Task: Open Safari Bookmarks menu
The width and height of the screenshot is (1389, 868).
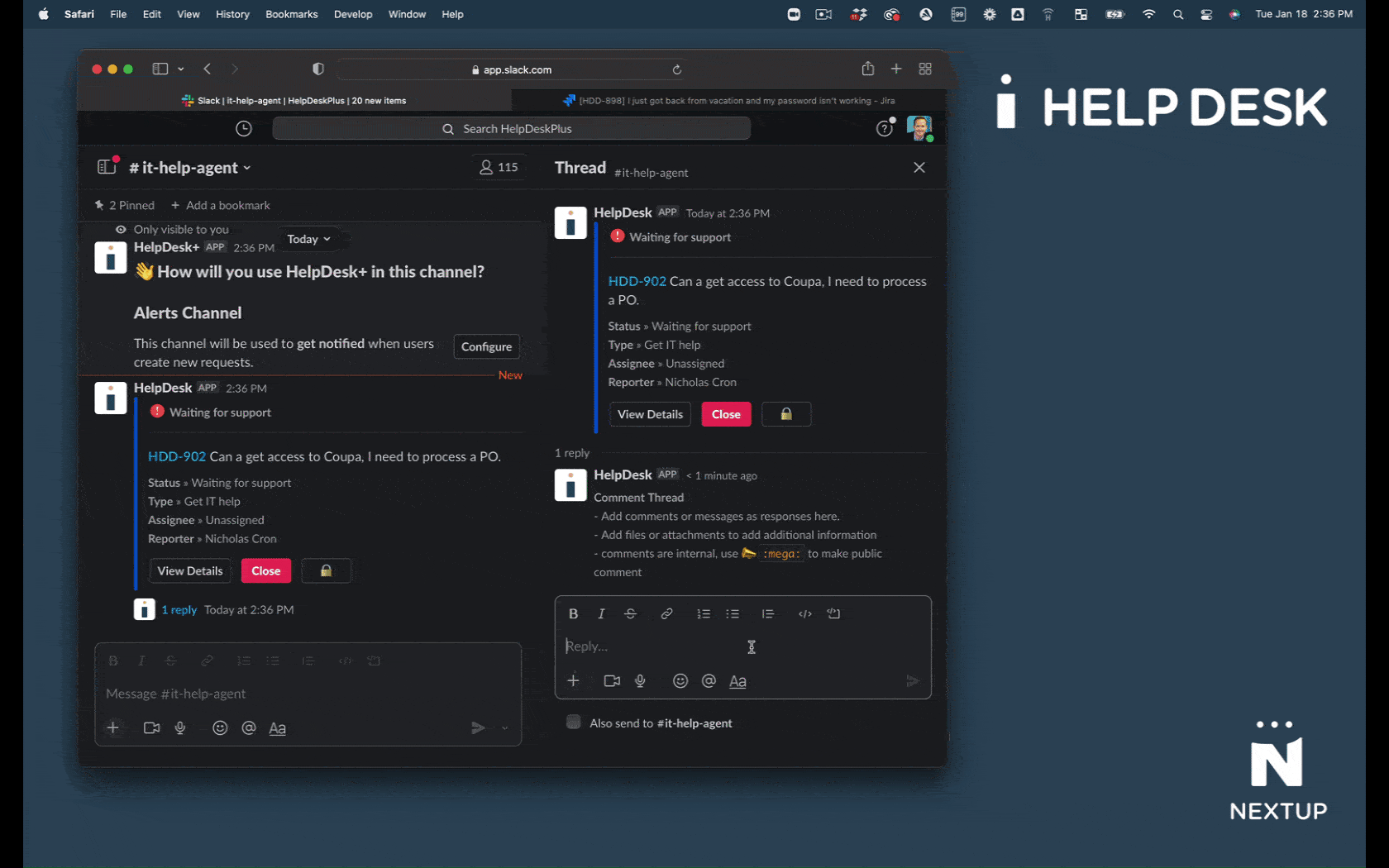Action: coord(291,14)
